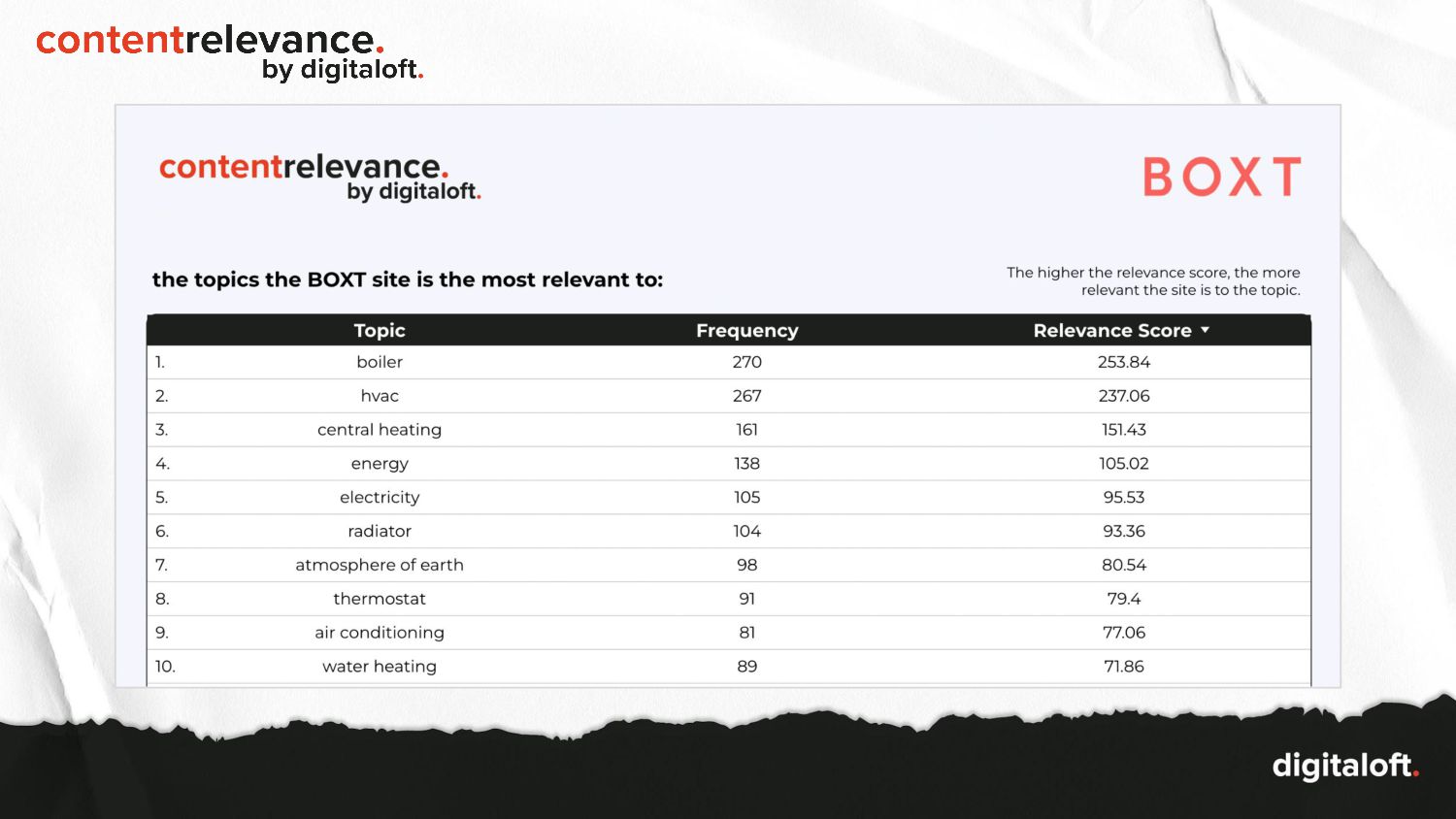Click row number 10. in the table
The height and width of the screenshot is (819, 1456).
[x=165, y=667]
